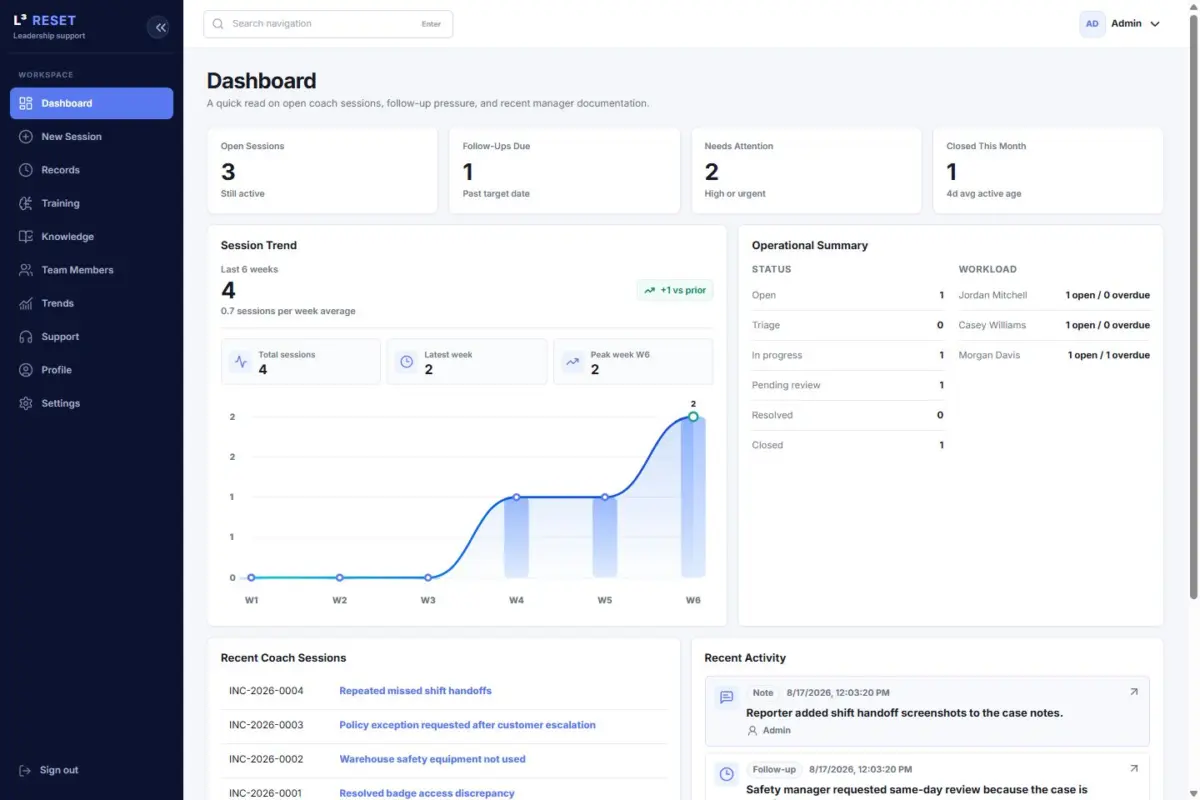
Task: Click the search magnifier icon
Action: point(218,24)
